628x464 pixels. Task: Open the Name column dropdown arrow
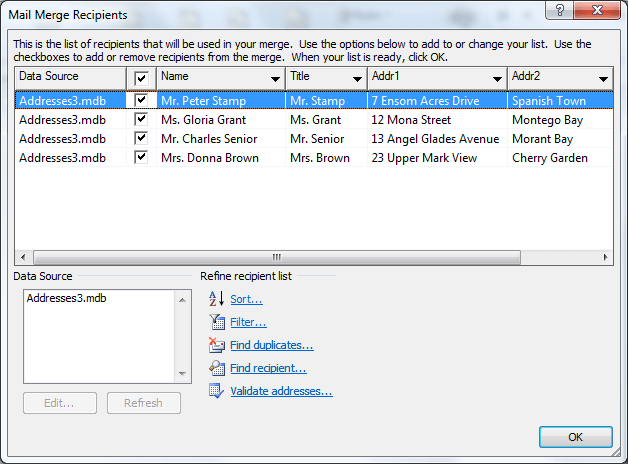coord(275,79)
